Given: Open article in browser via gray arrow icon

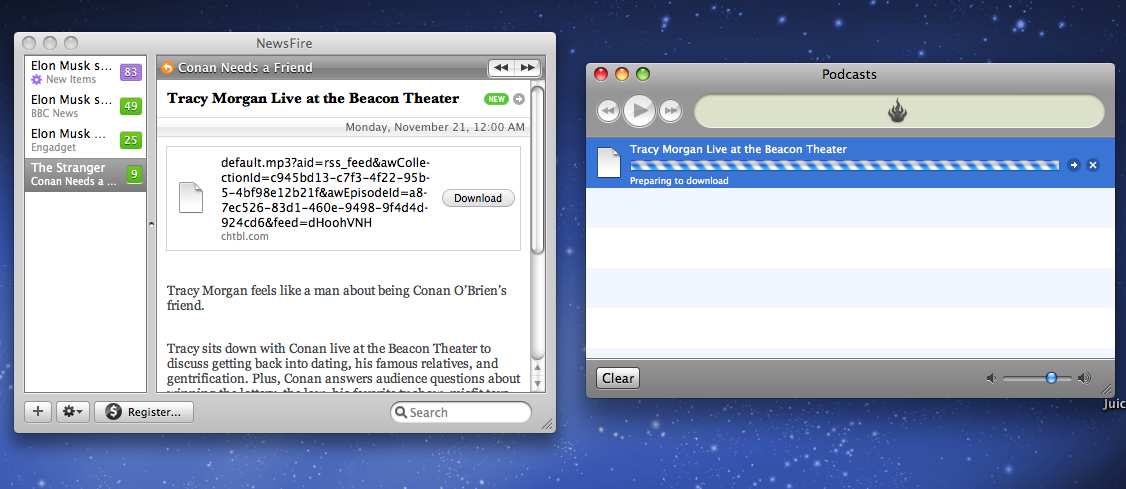Looking at the screenshot, I should click(519, 99).
